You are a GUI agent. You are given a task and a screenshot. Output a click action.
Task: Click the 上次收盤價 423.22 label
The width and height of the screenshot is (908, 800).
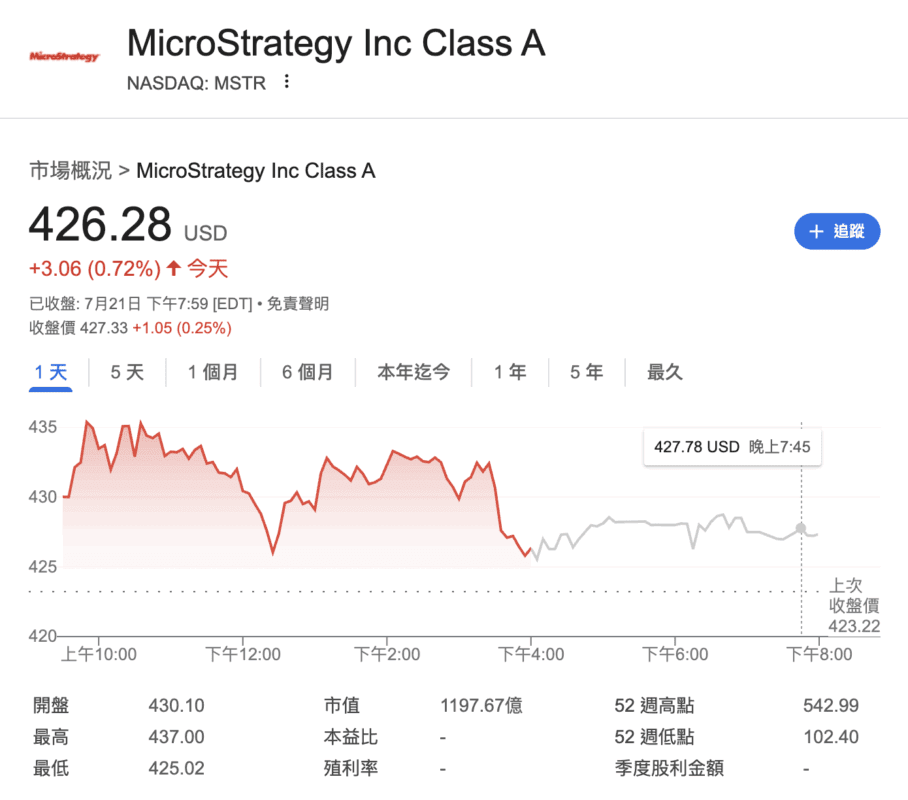854,605
